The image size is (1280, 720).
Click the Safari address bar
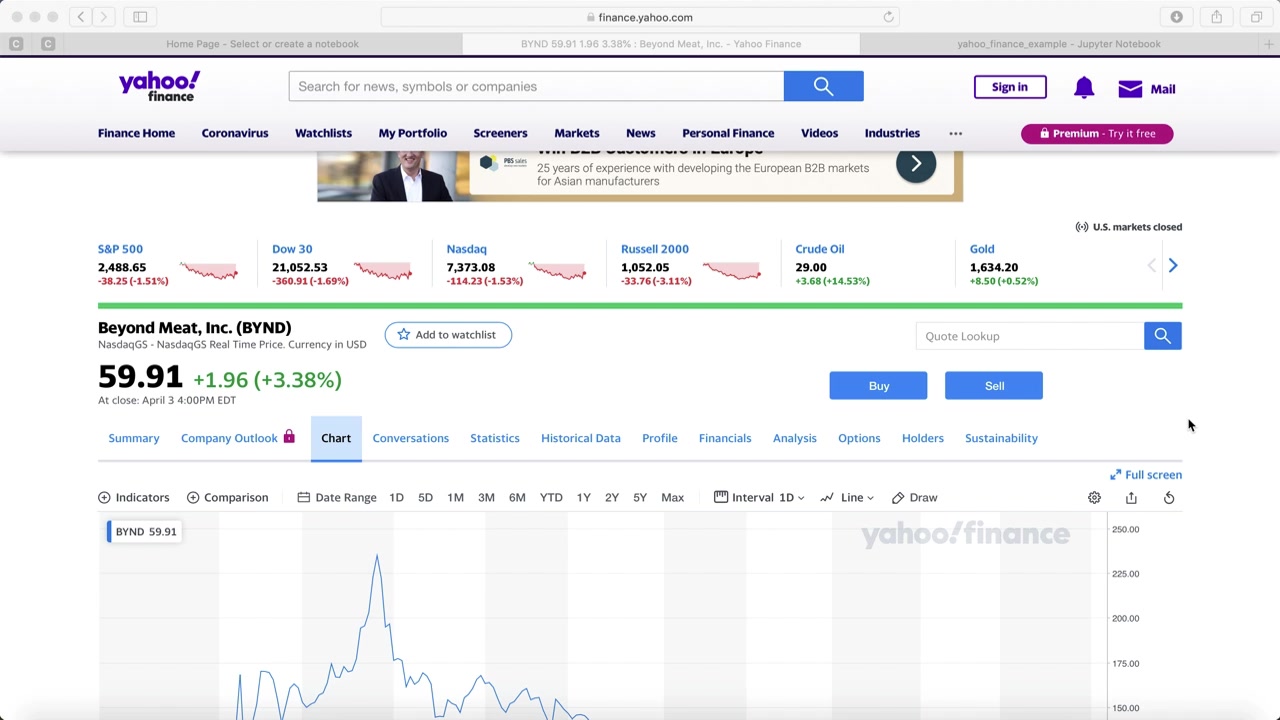(640, 17)
